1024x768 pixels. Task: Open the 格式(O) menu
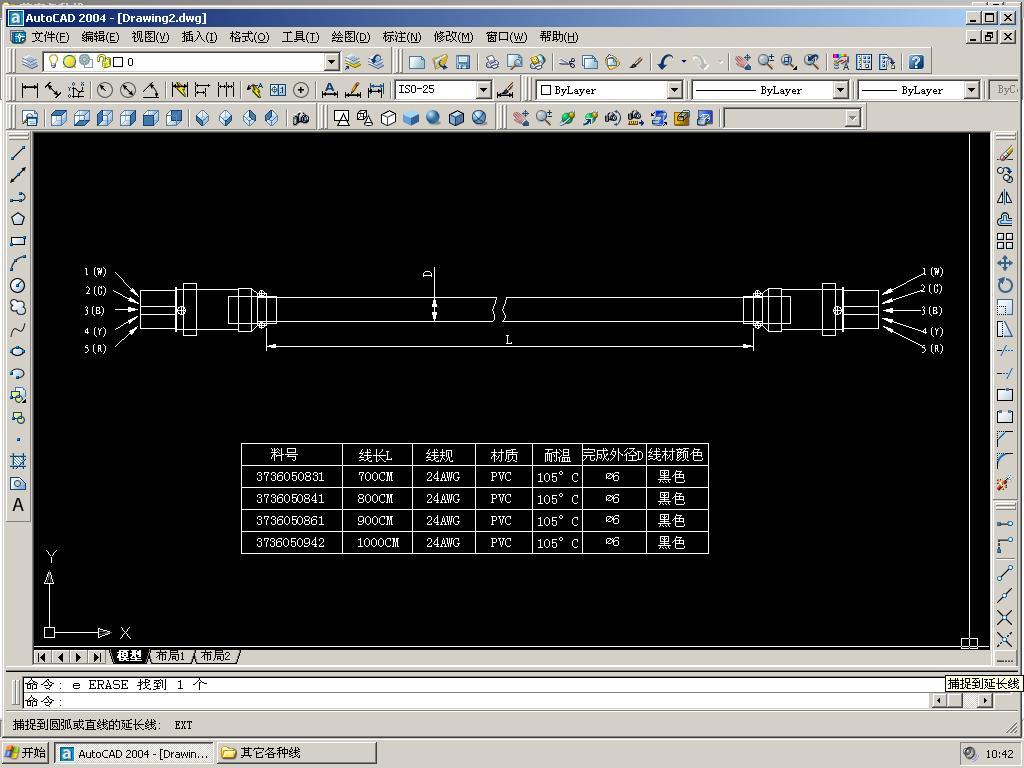(249, 37)
